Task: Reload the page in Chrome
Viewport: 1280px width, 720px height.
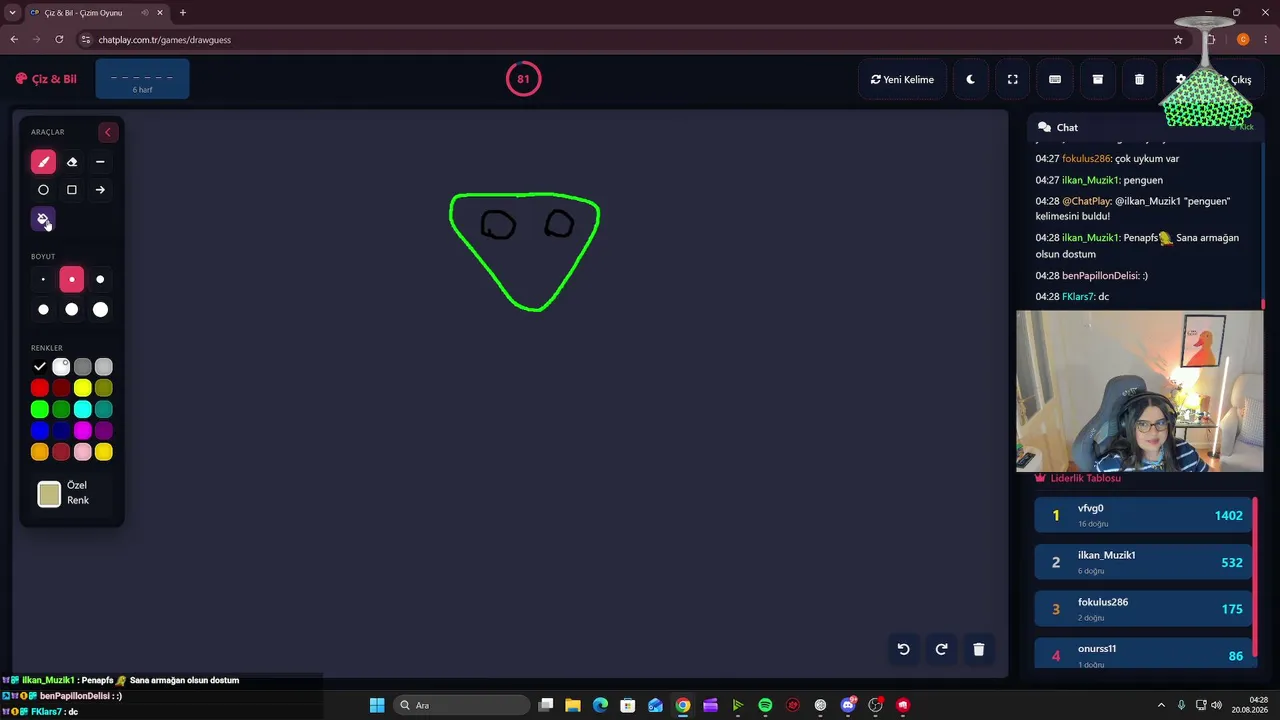Action: click(x=59, y=40)
